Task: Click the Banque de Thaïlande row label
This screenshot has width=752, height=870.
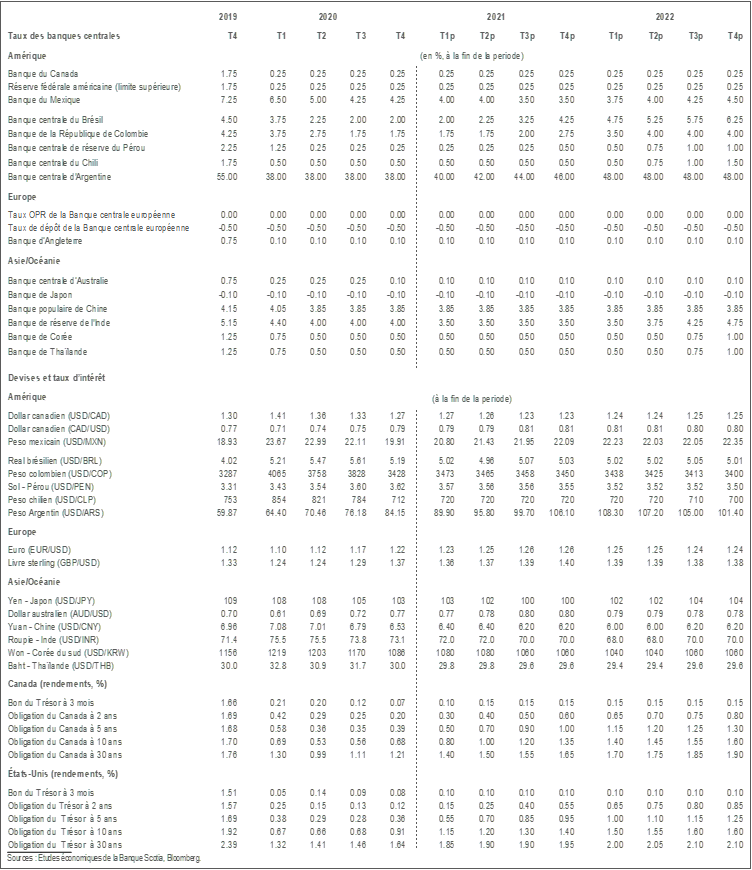Action: point(49,352)
